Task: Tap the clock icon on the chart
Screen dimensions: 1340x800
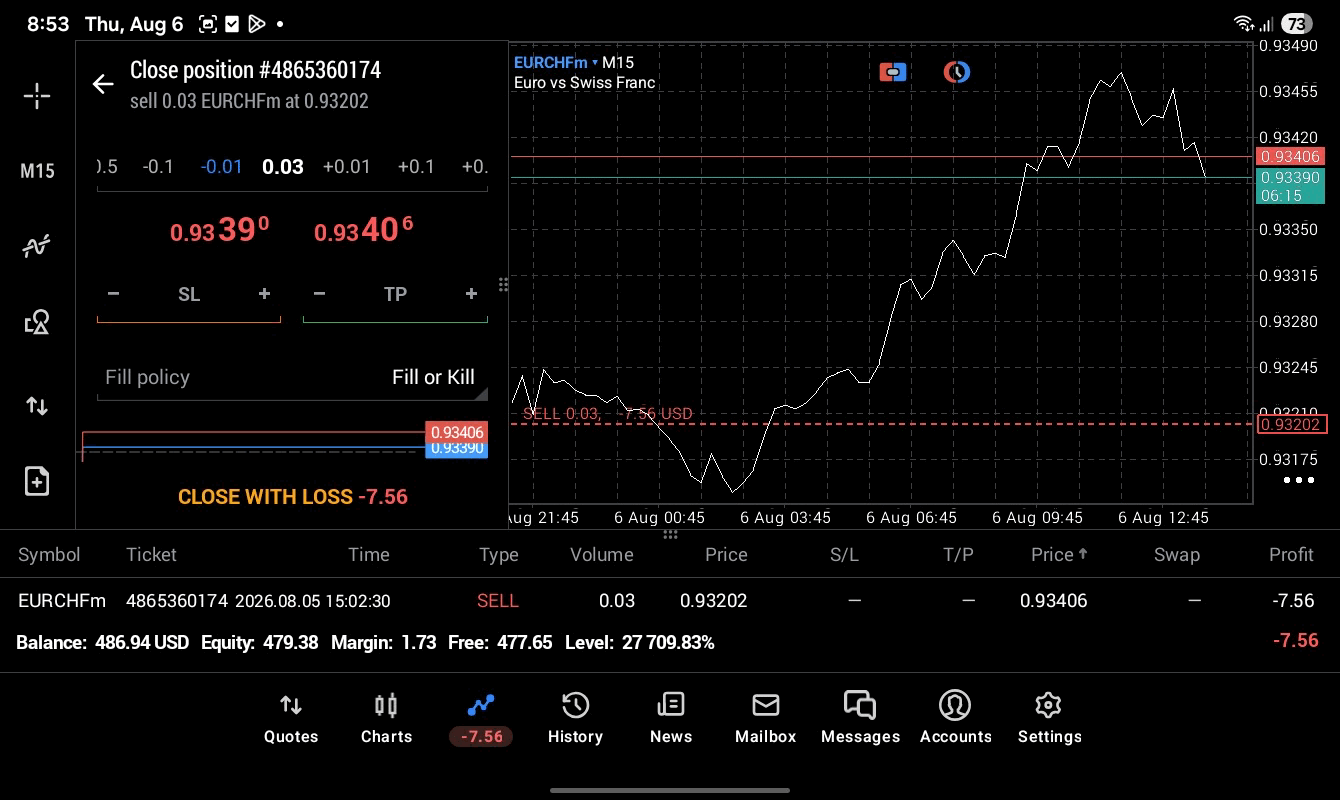Action: (x=957, y=72)
